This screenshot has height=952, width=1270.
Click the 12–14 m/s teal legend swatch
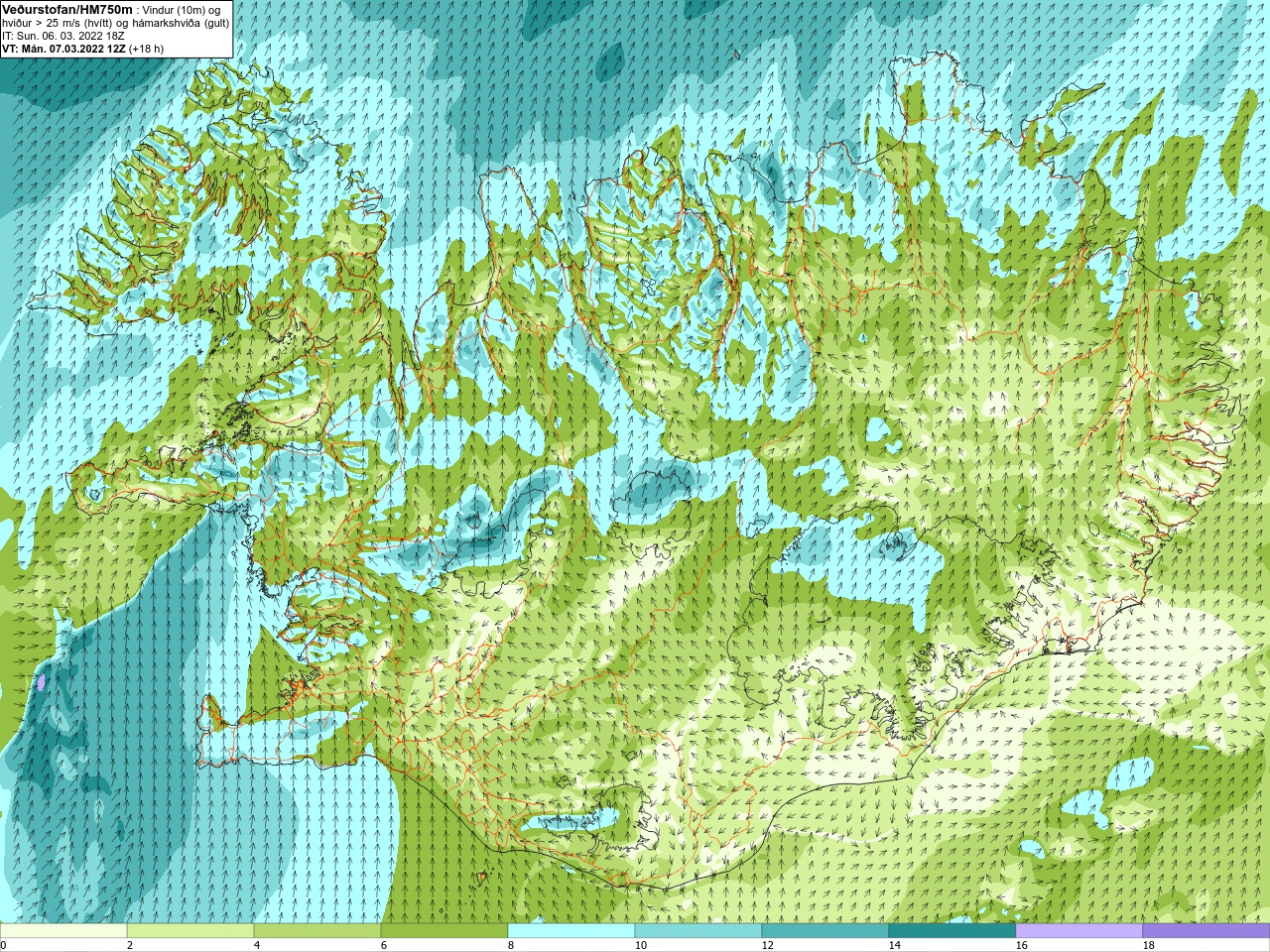tap(825, 931)
